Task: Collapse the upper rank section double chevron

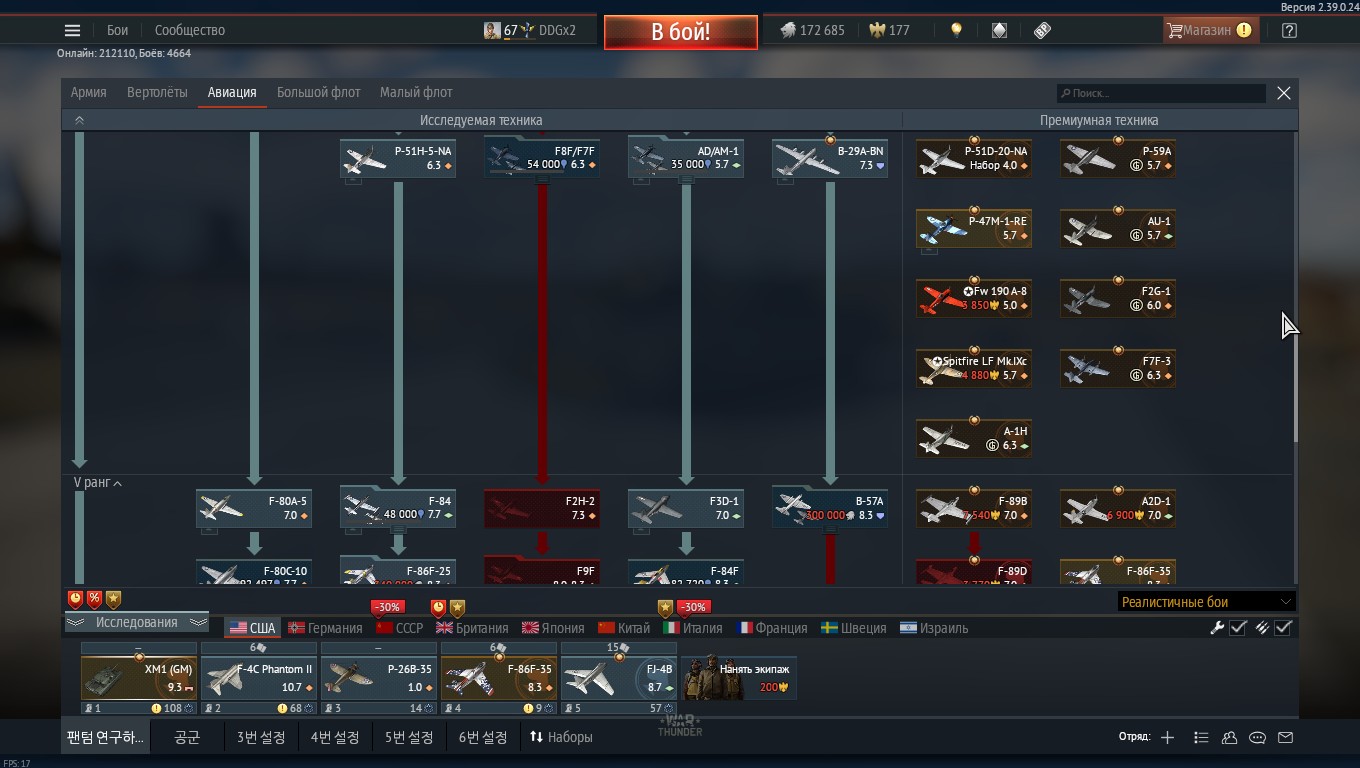Action: (x=79, y=120)
